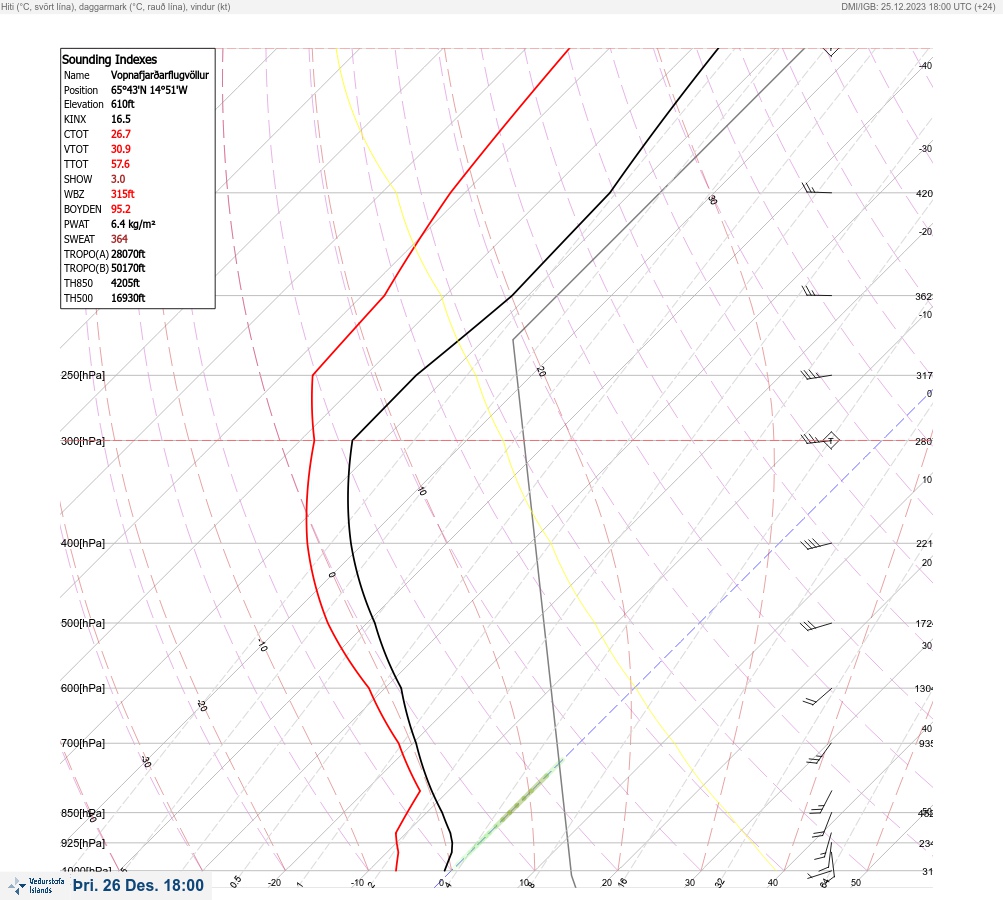Image resolution: width=1003 pixels, height=900 pixels.
Task: Select the BOYDEN value 95.2
Action: 121,209
